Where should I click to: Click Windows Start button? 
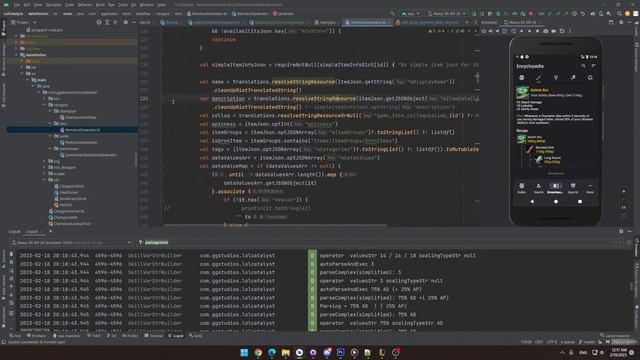pyautogui.click(x=244, y=352)
